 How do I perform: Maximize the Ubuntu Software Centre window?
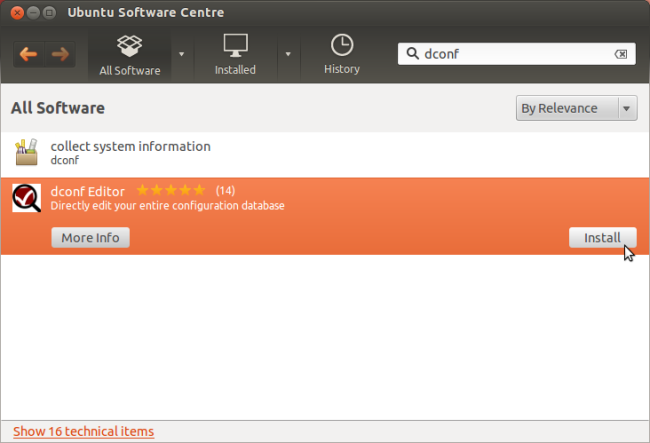coord(49,13)
